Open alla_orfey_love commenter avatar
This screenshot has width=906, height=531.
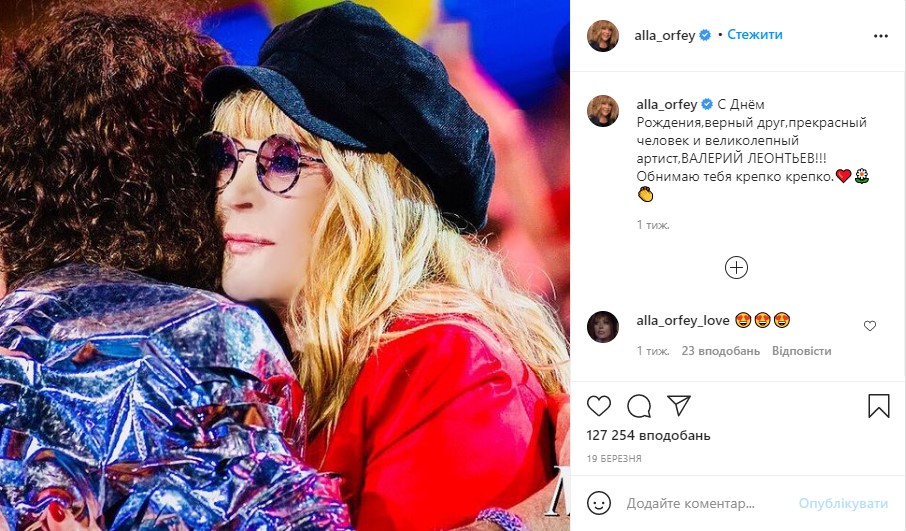pos(604,328)
